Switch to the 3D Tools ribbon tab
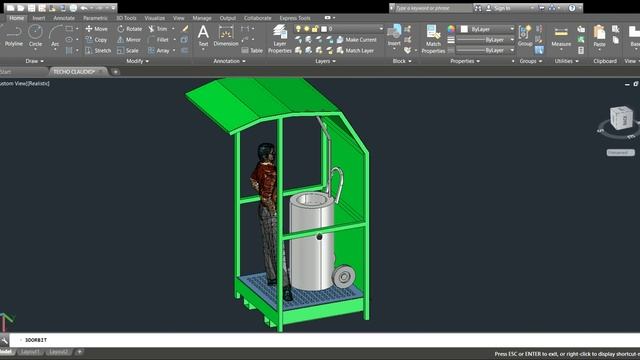This screenshot has width=640, height=360. tap(126, 18)
